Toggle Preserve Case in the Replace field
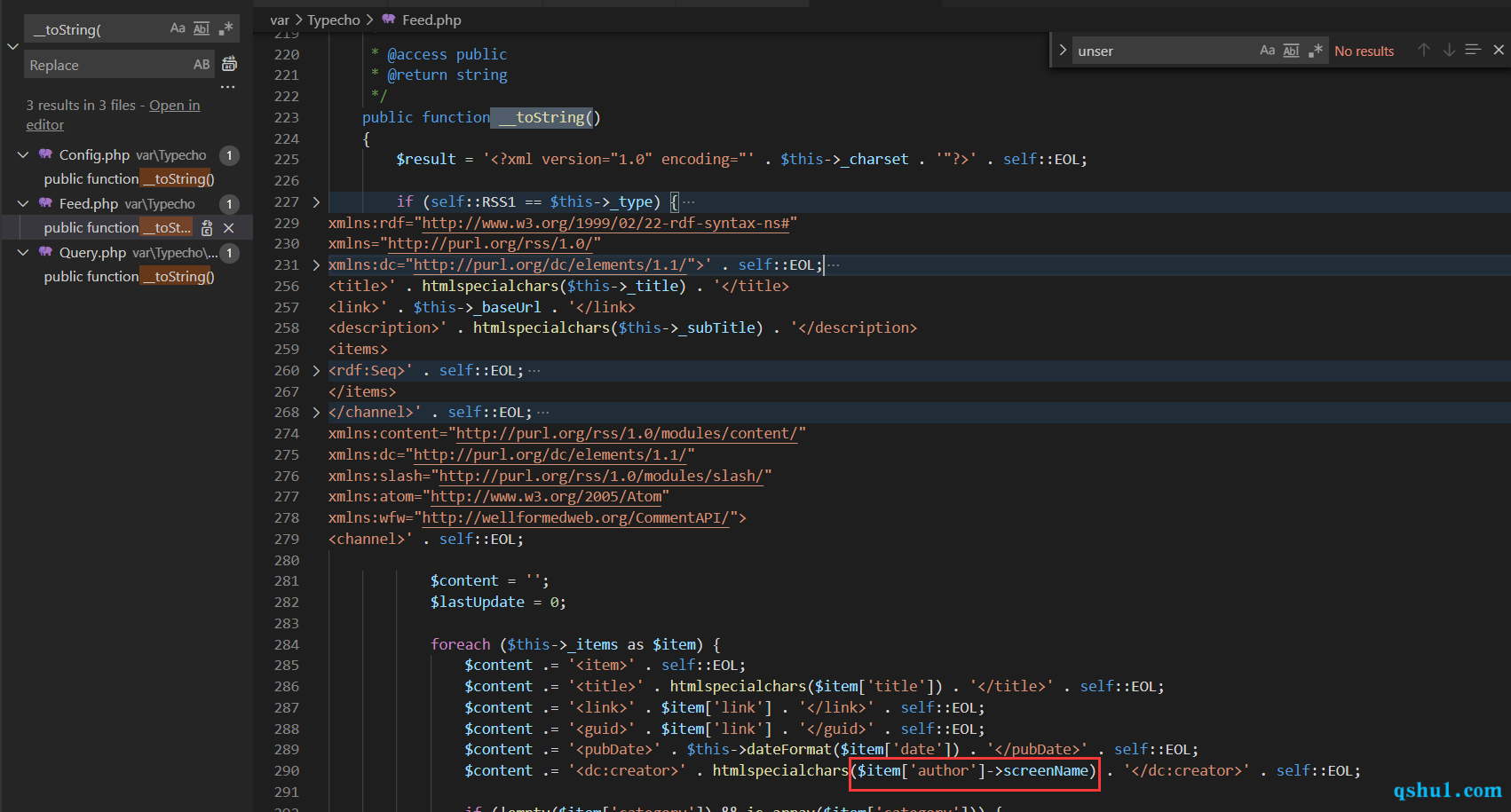The width and height of the screenshot is (1511, 812). [202, 65]
